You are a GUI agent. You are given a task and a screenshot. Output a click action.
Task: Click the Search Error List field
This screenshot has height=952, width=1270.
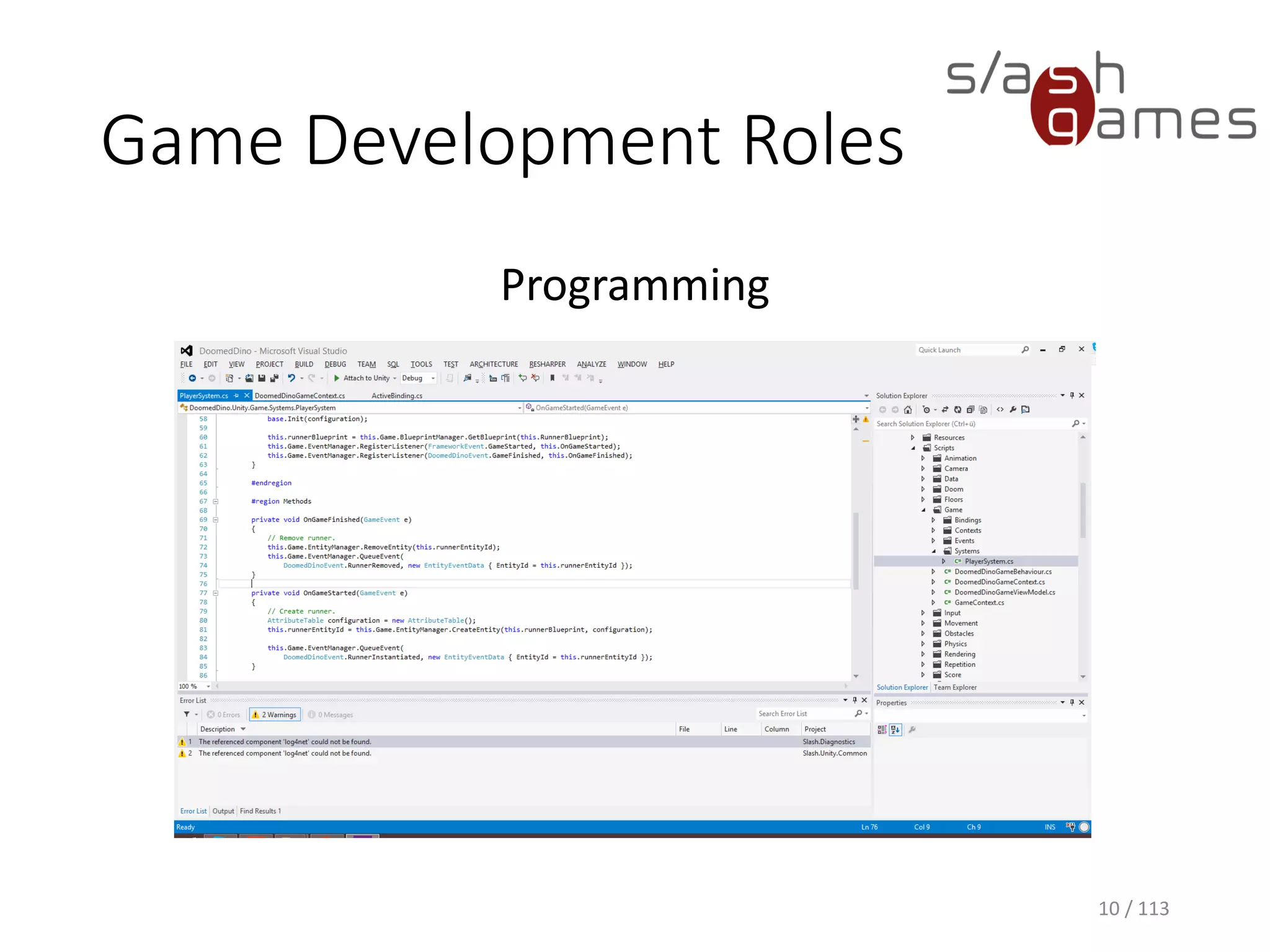[x=812, y=714]
